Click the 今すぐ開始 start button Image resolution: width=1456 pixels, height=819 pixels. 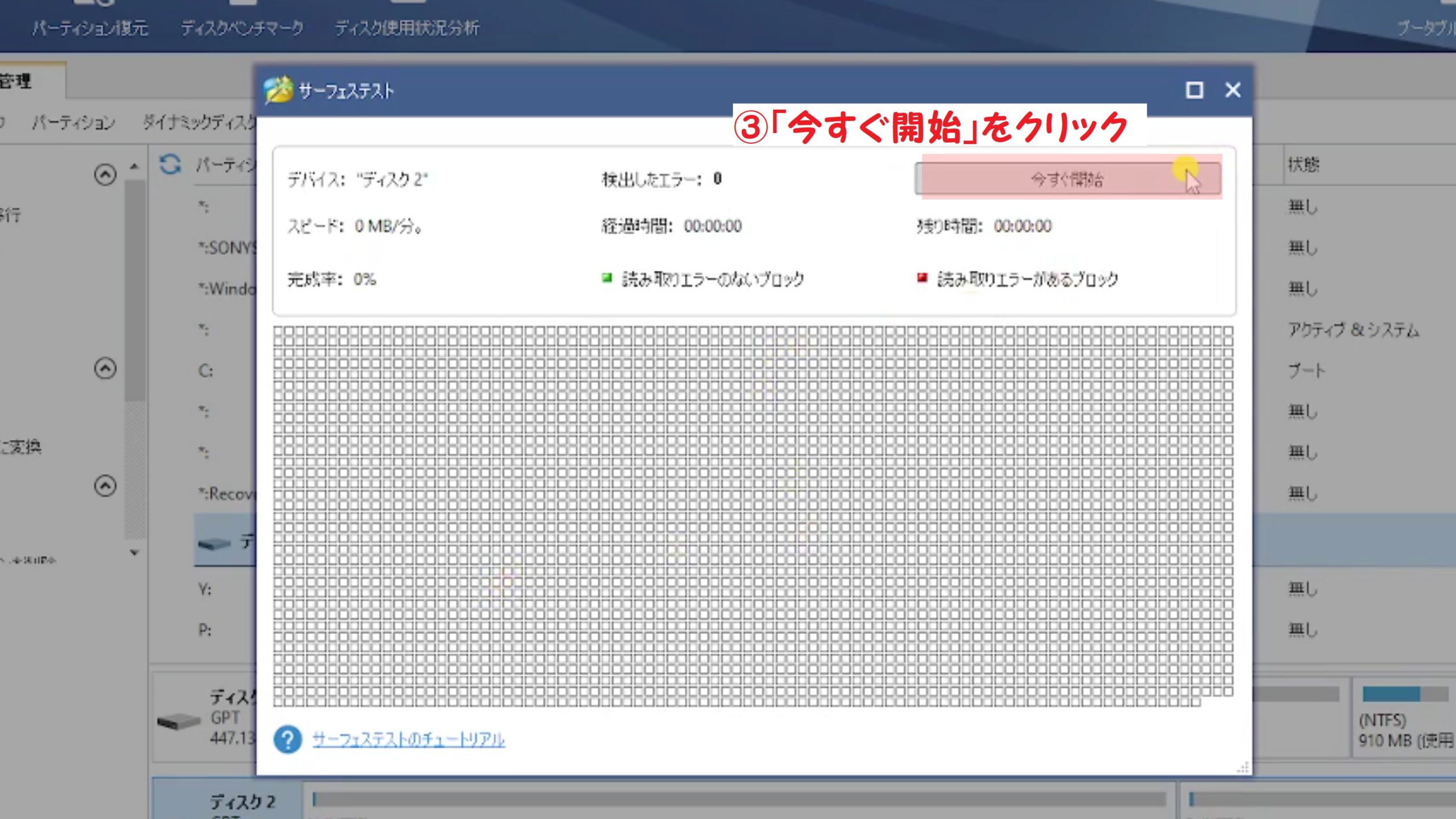click(1067, 180)
